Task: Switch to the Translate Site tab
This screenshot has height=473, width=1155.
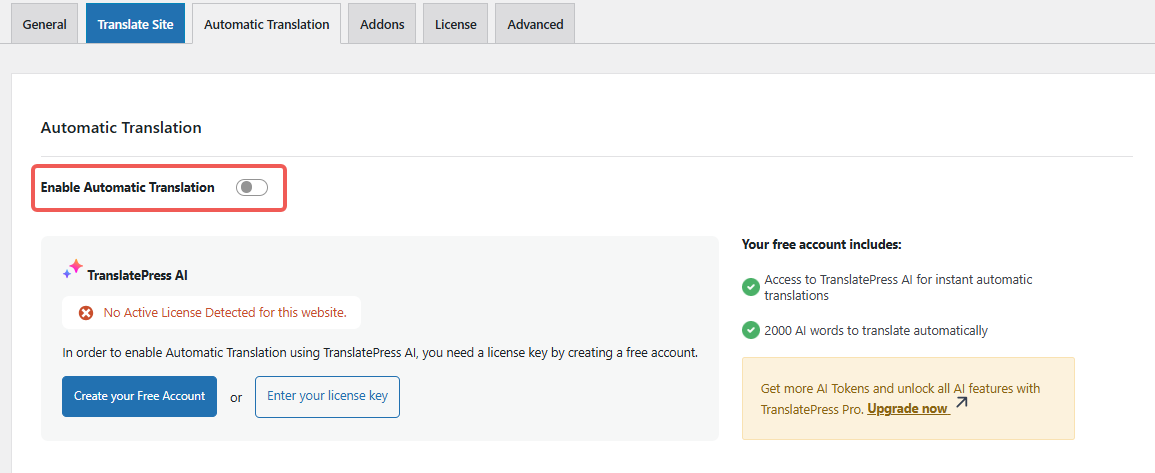Action: [135, 24]
